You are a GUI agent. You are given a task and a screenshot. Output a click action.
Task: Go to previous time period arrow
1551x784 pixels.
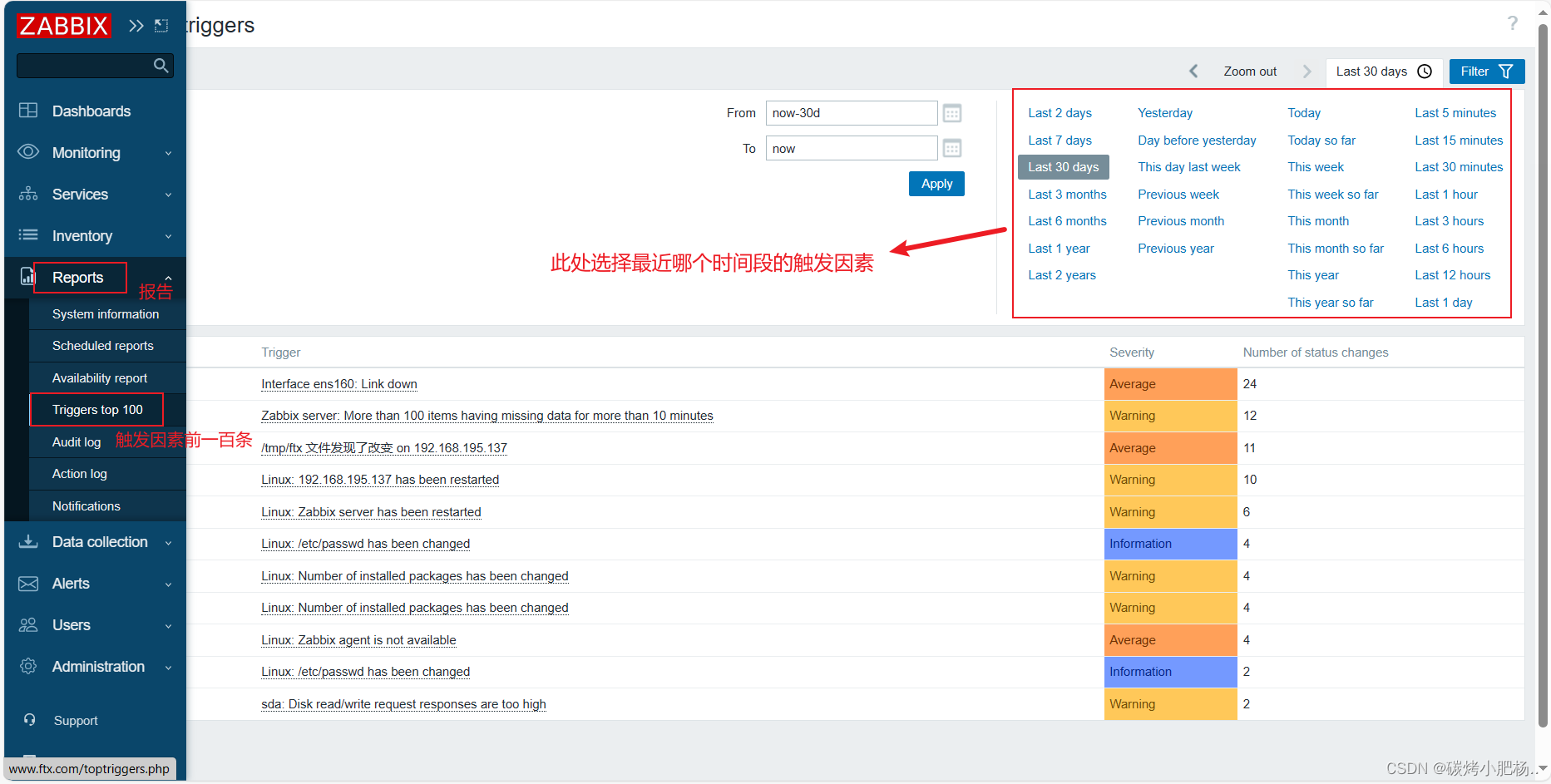(1193, 71)
